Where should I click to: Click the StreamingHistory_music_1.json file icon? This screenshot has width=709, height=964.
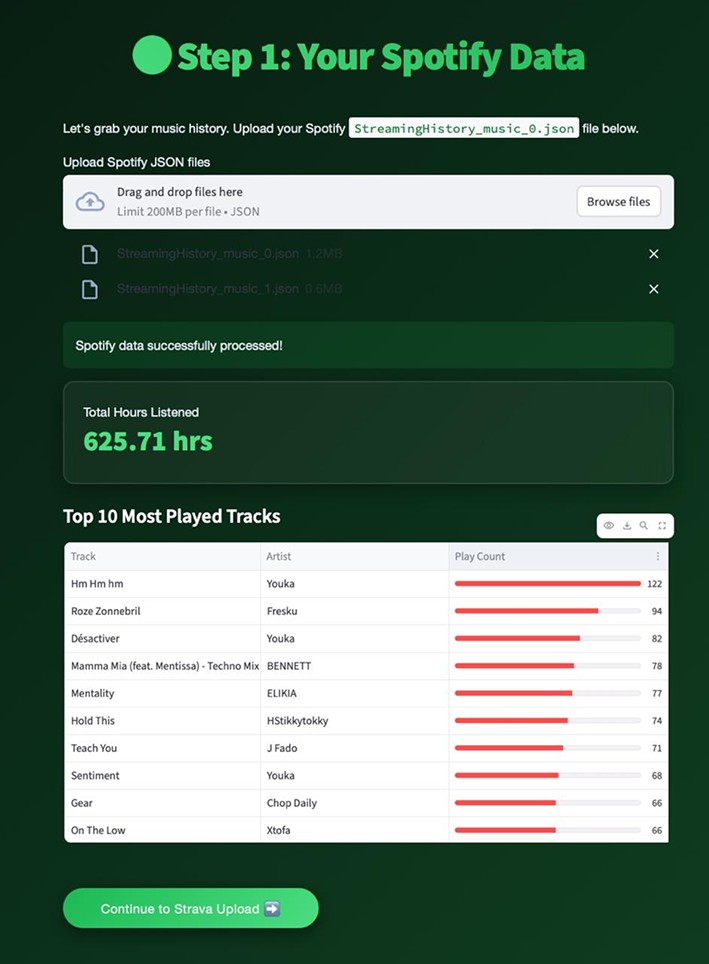(90, 289)
